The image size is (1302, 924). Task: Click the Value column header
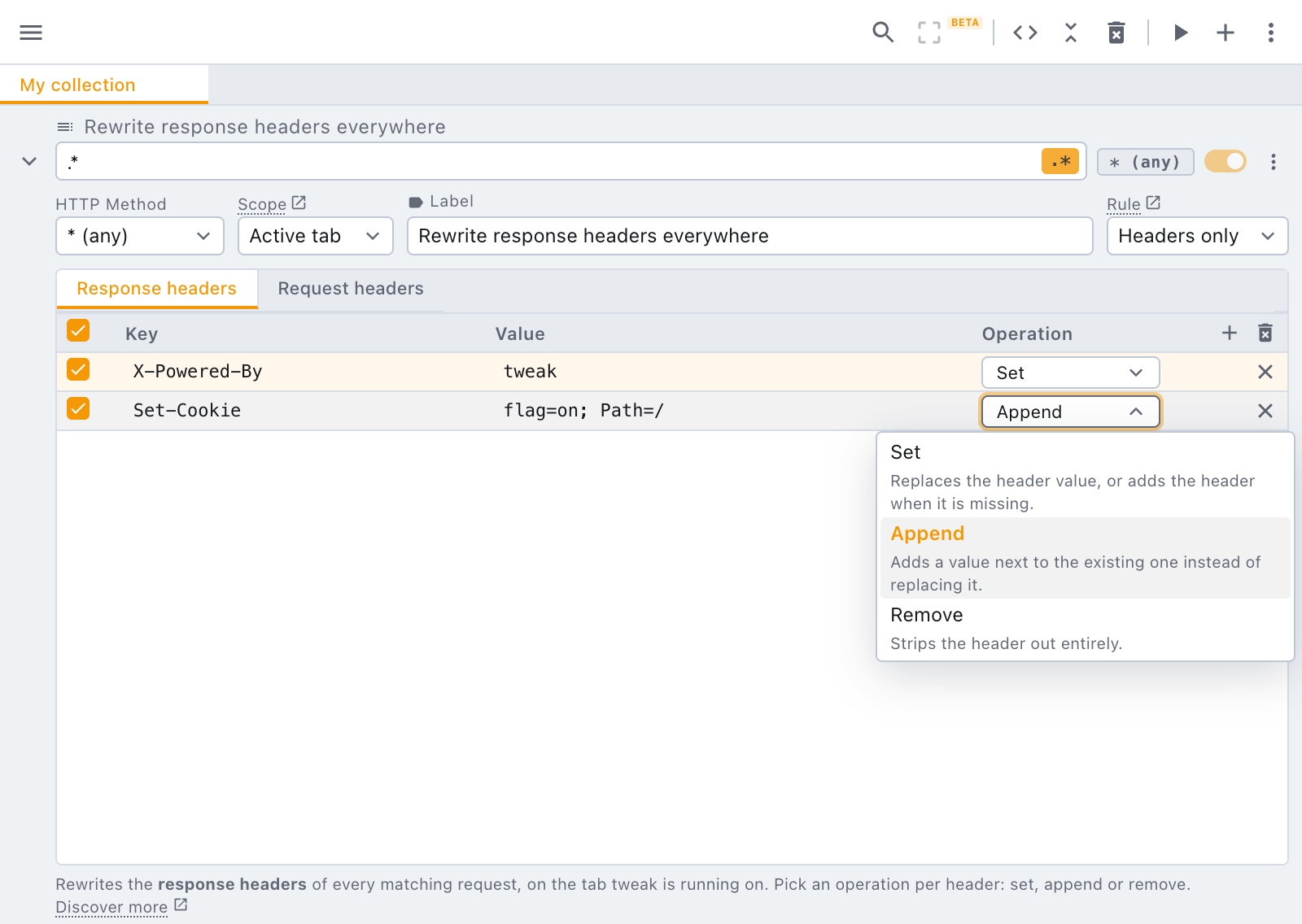(x=520, y=333)
